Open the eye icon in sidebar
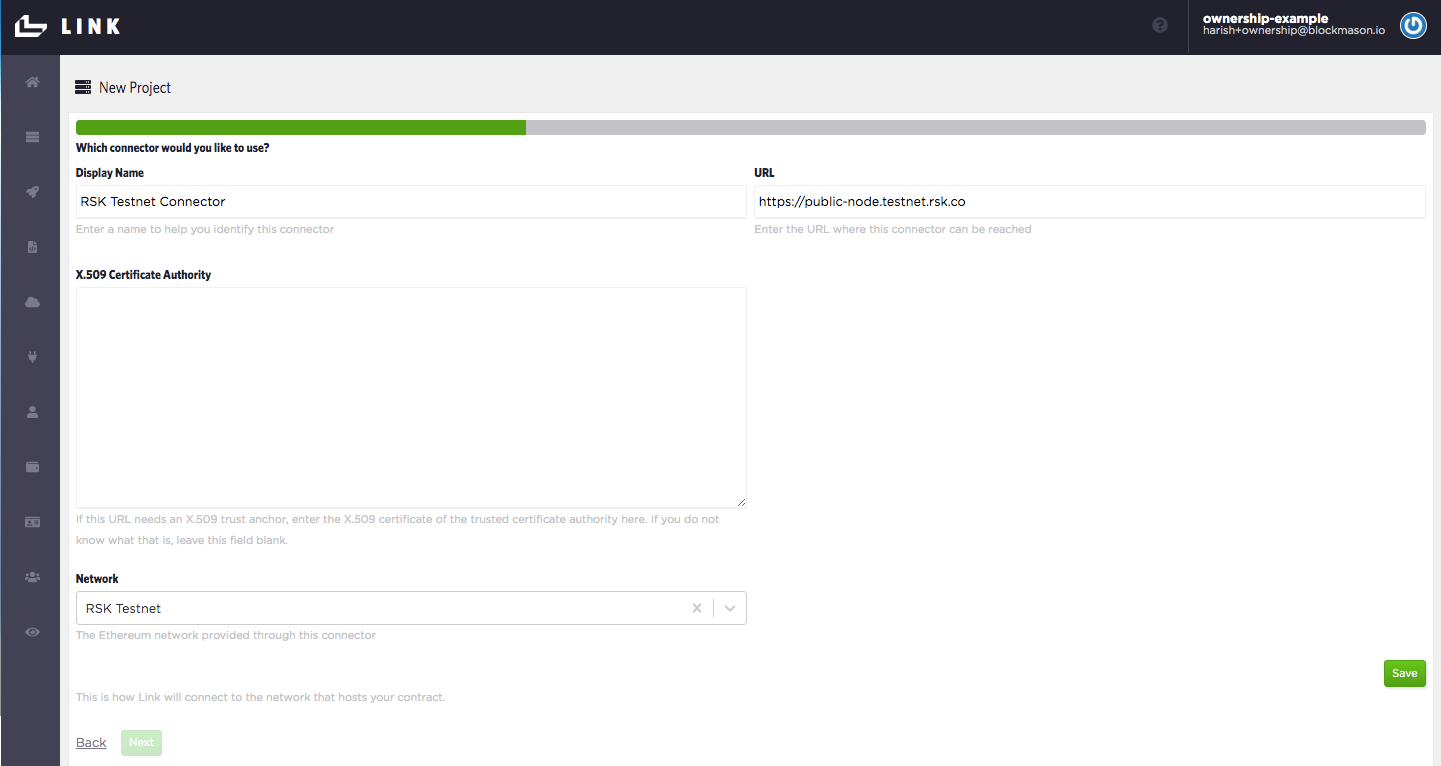Image resolution: width=1441 pixels, height=766 pixels. [x=32, y=632]
